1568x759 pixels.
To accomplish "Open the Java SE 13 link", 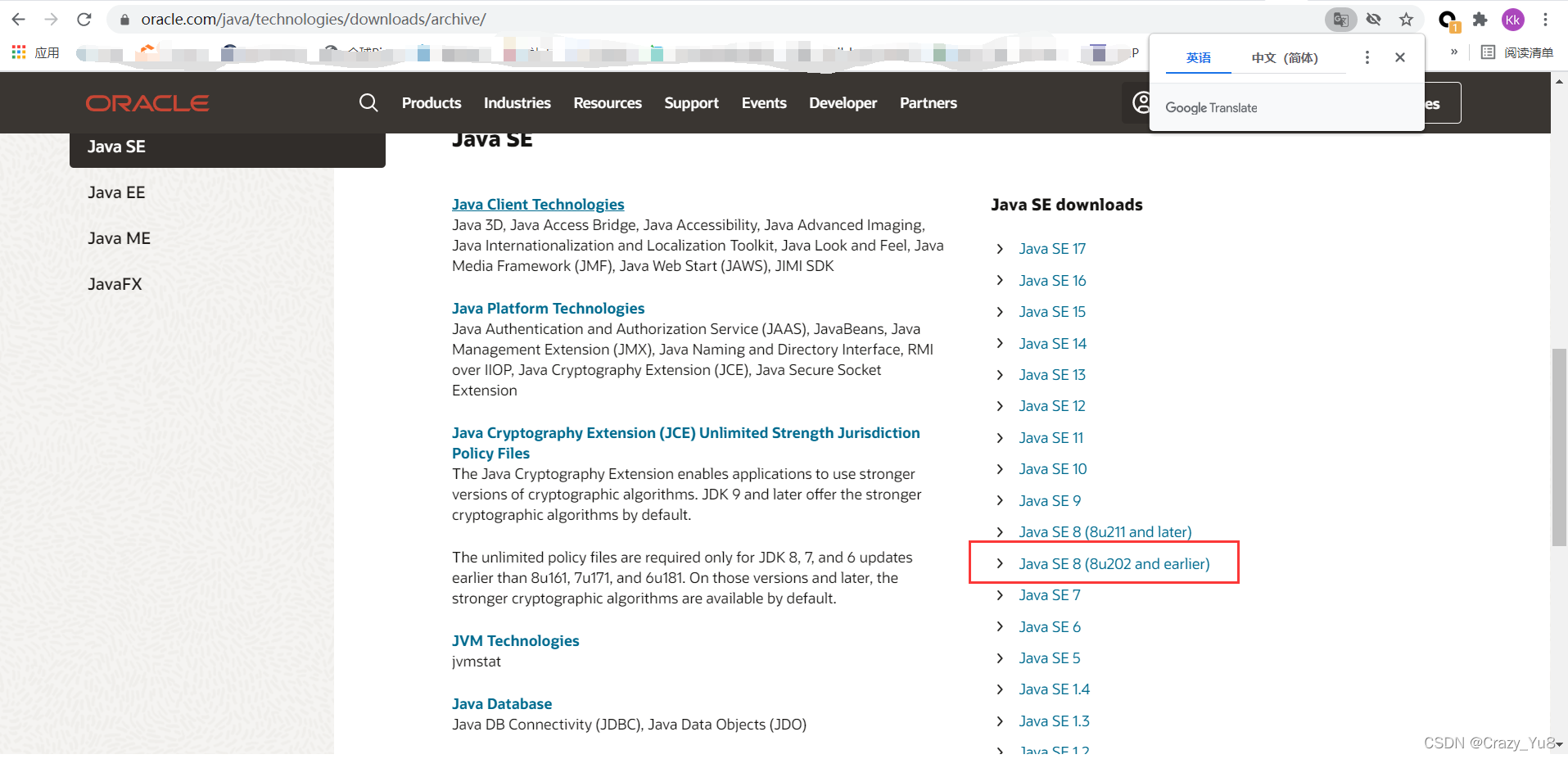I will pos(1052,375).
